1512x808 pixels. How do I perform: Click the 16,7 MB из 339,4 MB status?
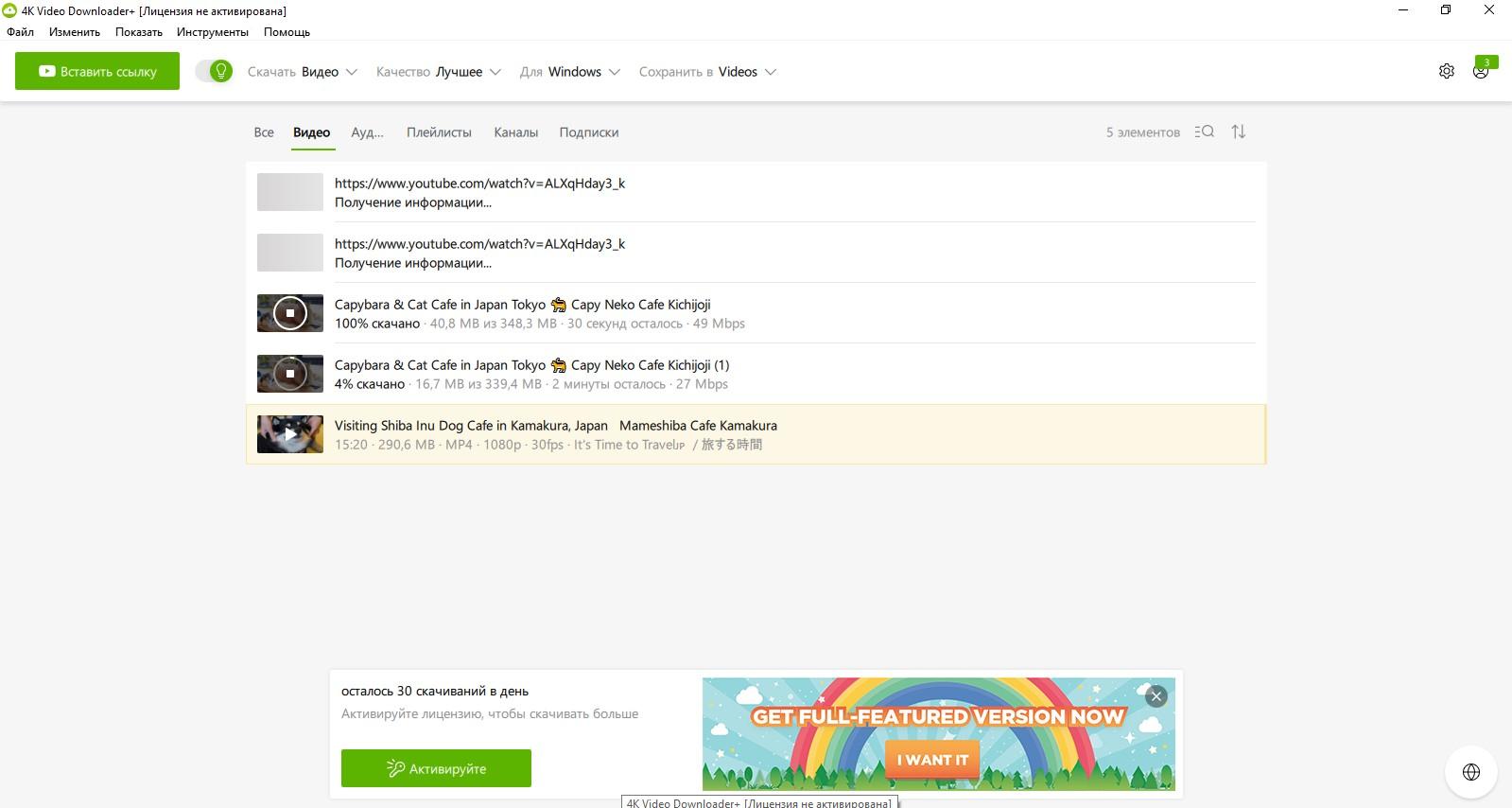tap(478, 384)
